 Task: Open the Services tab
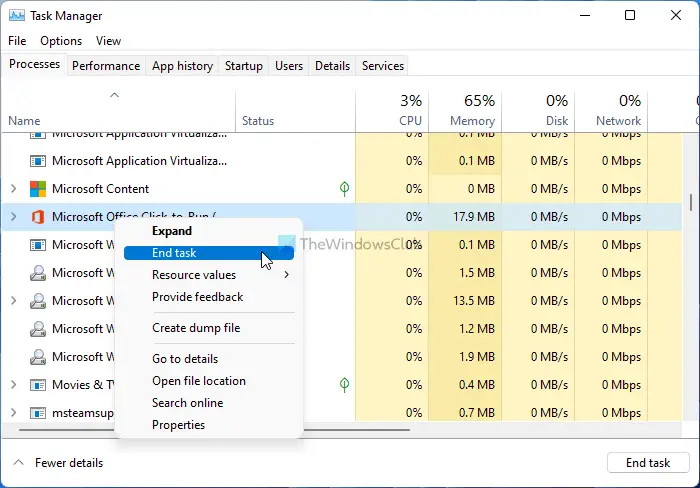click(x=383, y=66)
